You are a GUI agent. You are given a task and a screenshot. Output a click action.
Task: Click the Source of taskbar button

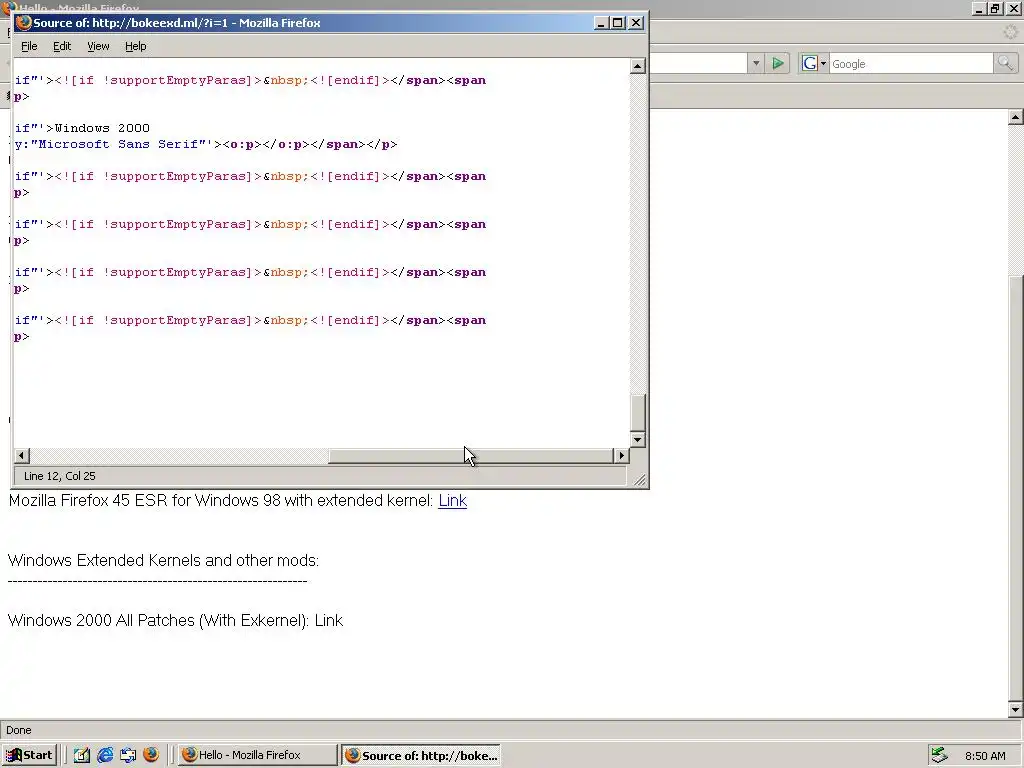(421, 755)
